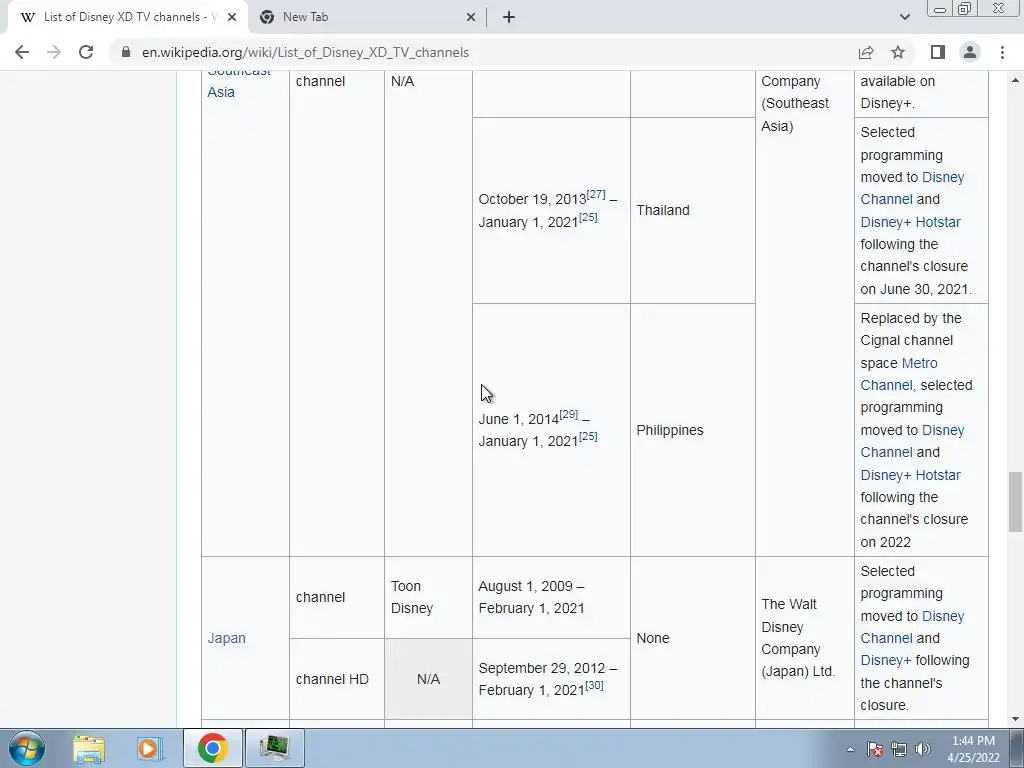This screenshot has width=1024, height=768.
Task: Open the Disney+ link in Japan row
Action: [886, 660]
